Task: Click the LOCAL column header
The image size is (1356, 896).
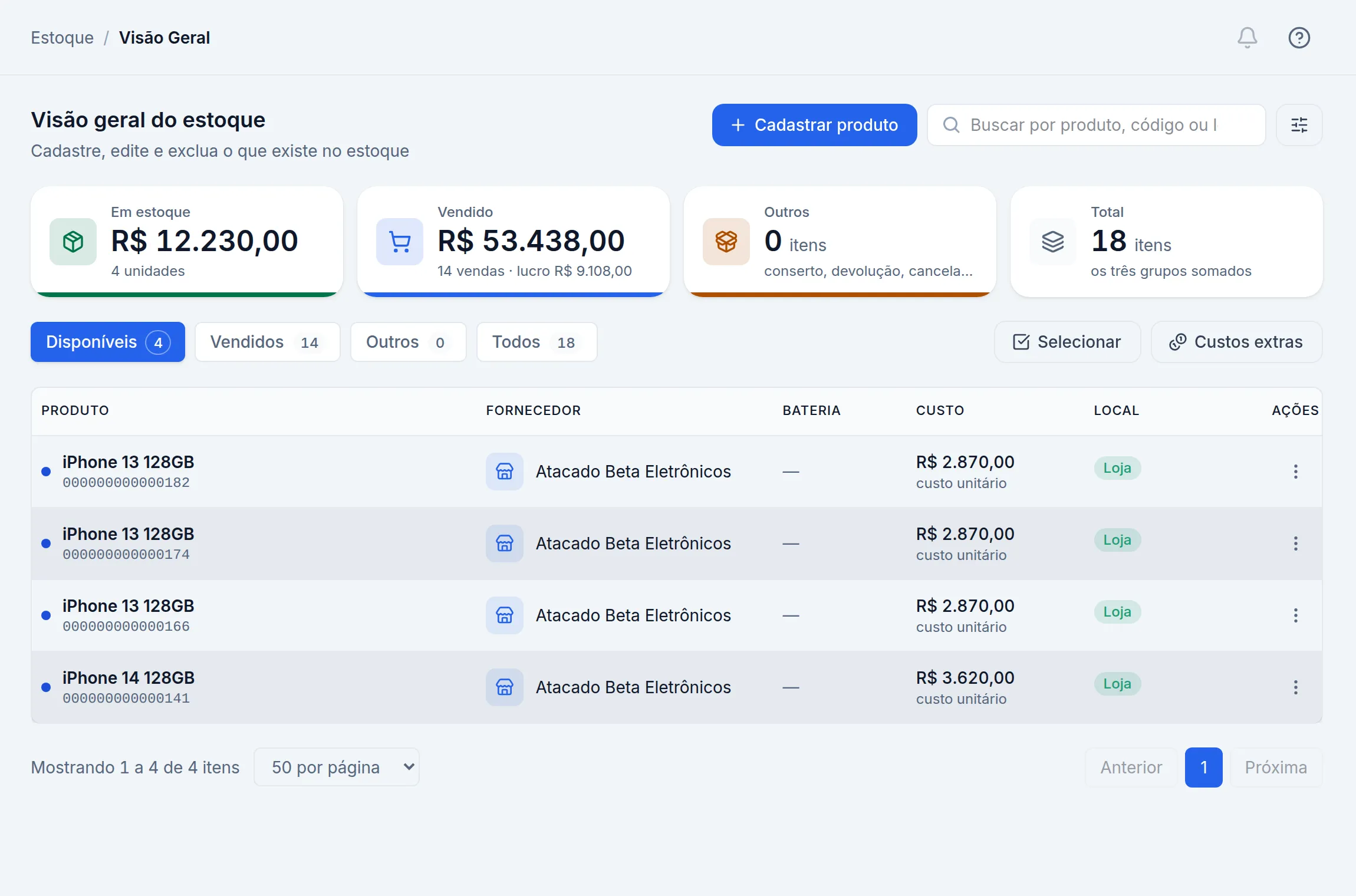Action: click(1116, 410)
